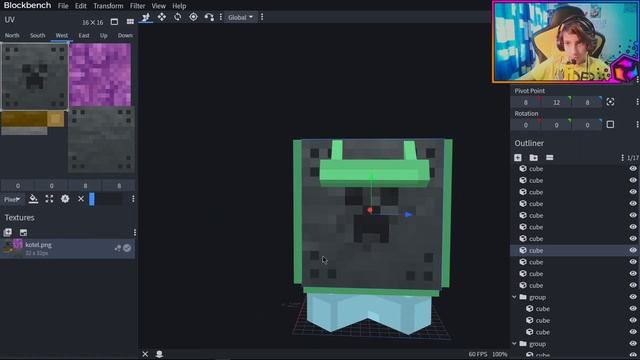Click the Pivot Point Z field with blue marker

point(587,102)
